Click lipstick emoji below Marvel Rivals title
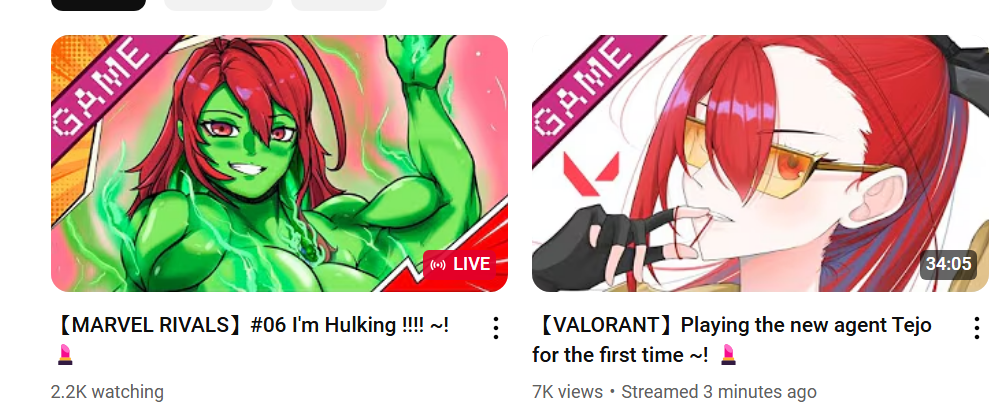 (x=66, y=355)
